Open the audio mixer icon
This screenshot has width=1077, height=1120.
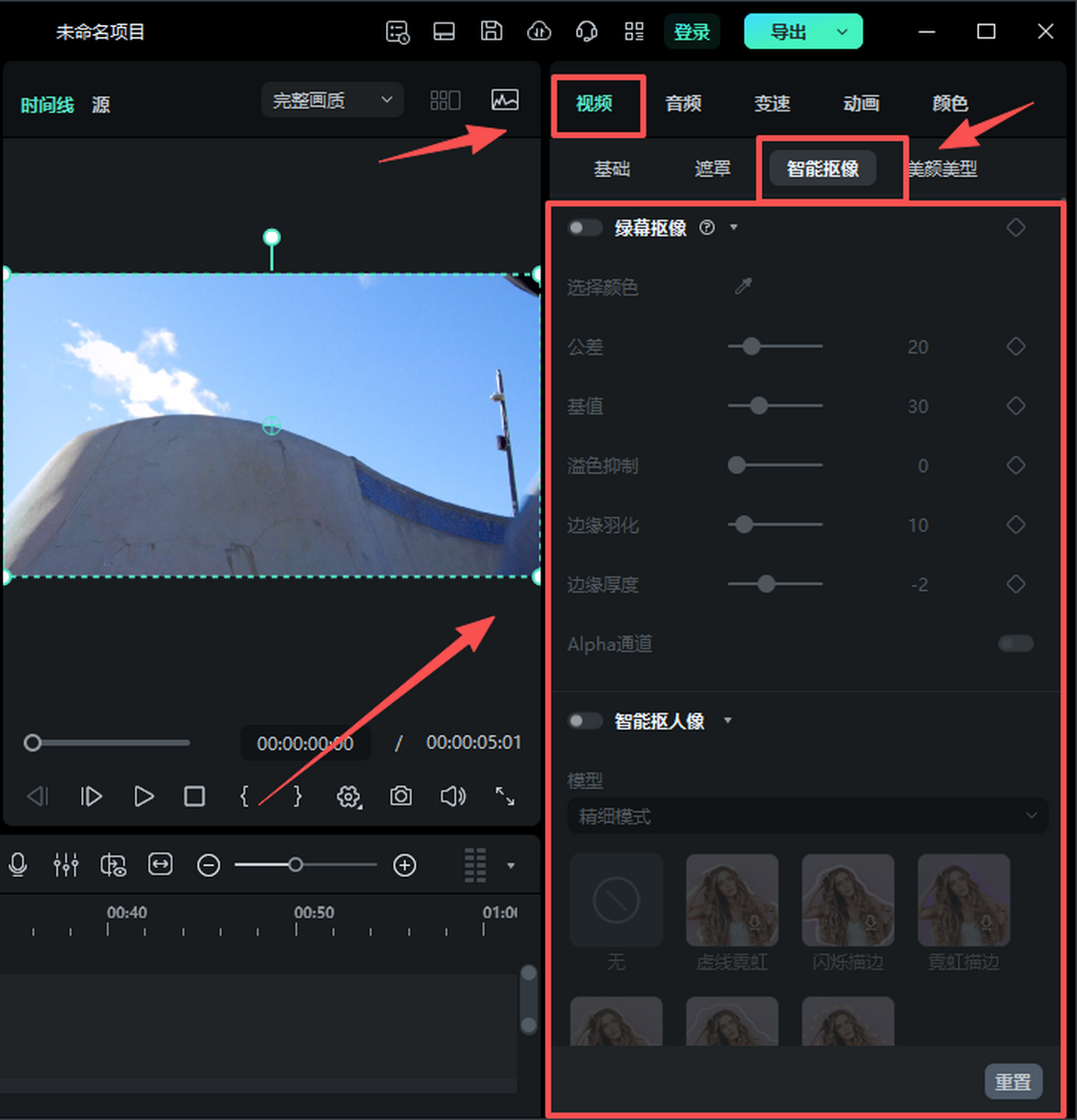tap(66, 864)
